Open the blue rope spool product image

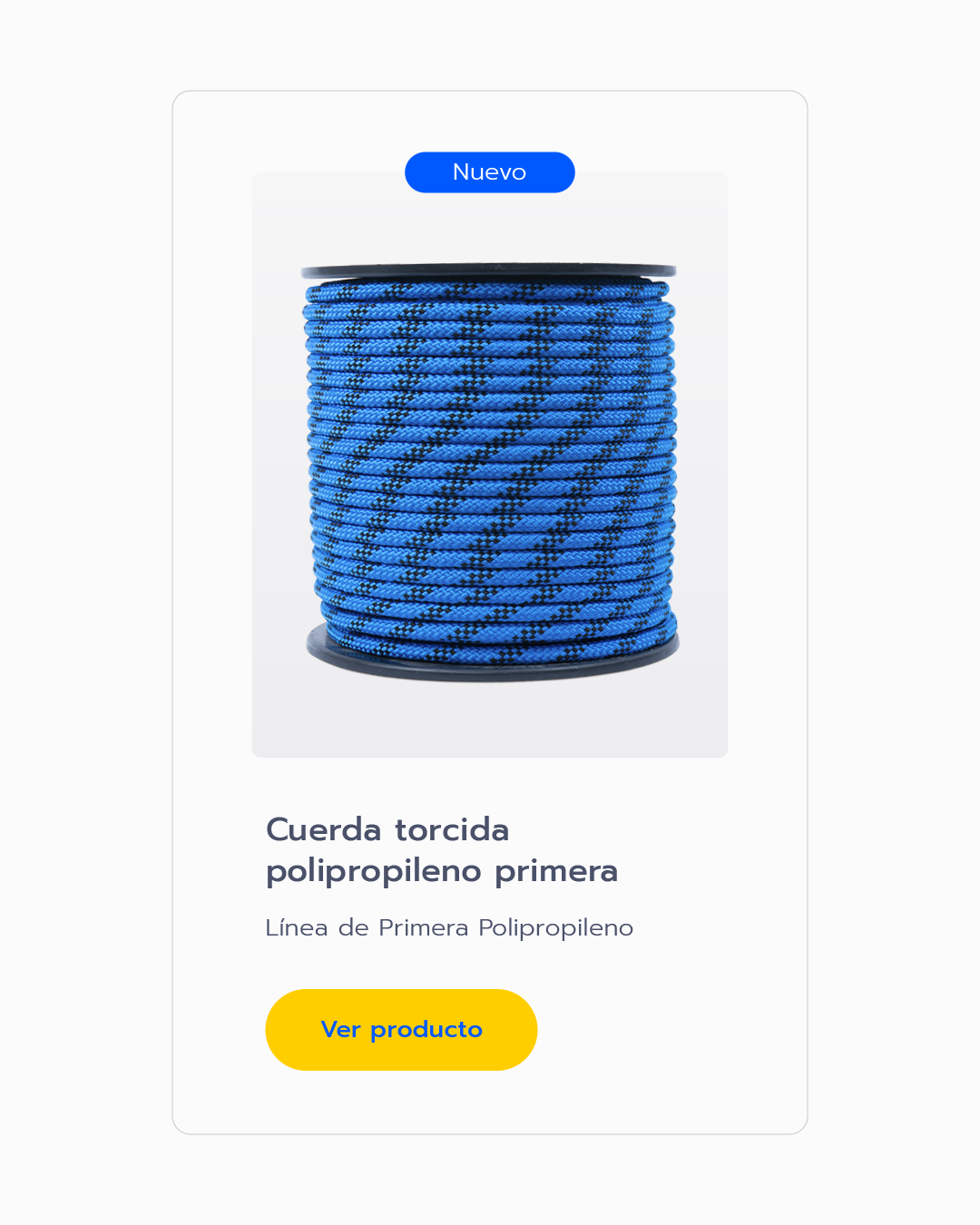490,465
